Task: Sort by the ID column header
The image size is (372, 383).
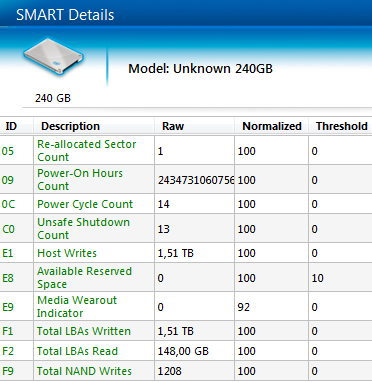Action: [11, 126]
